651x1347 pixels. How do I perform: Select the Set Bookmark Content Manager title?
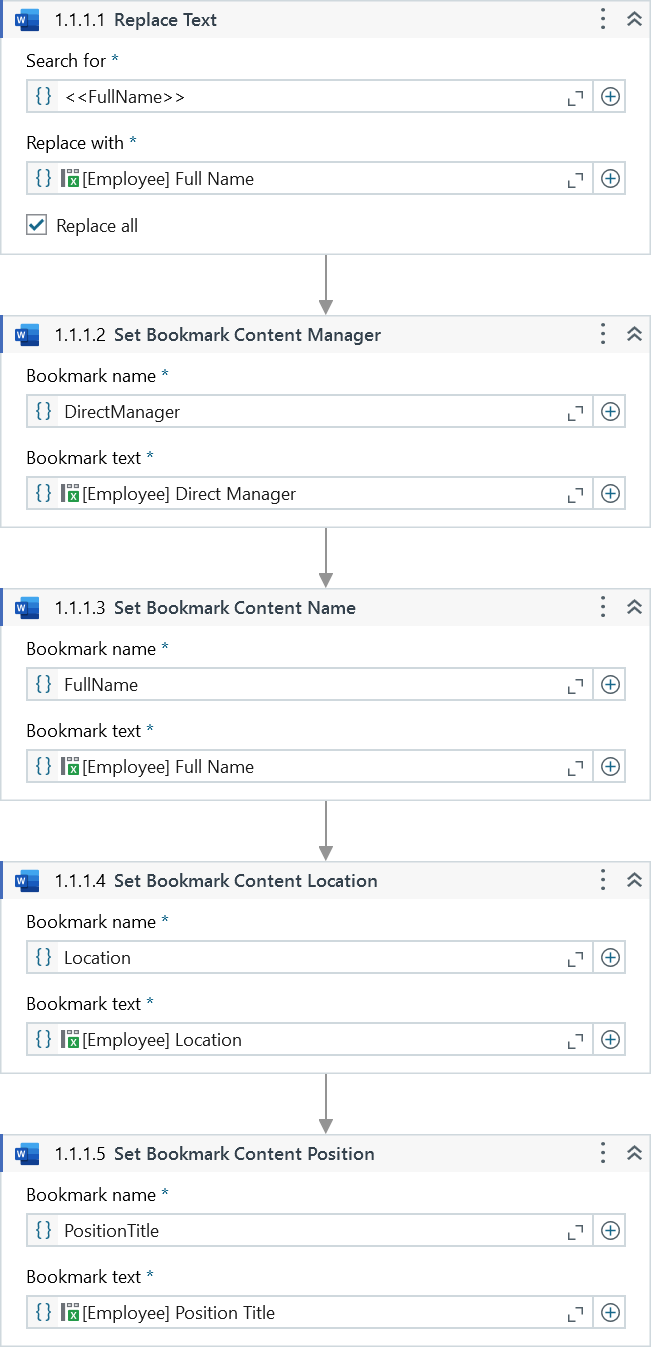247,335
